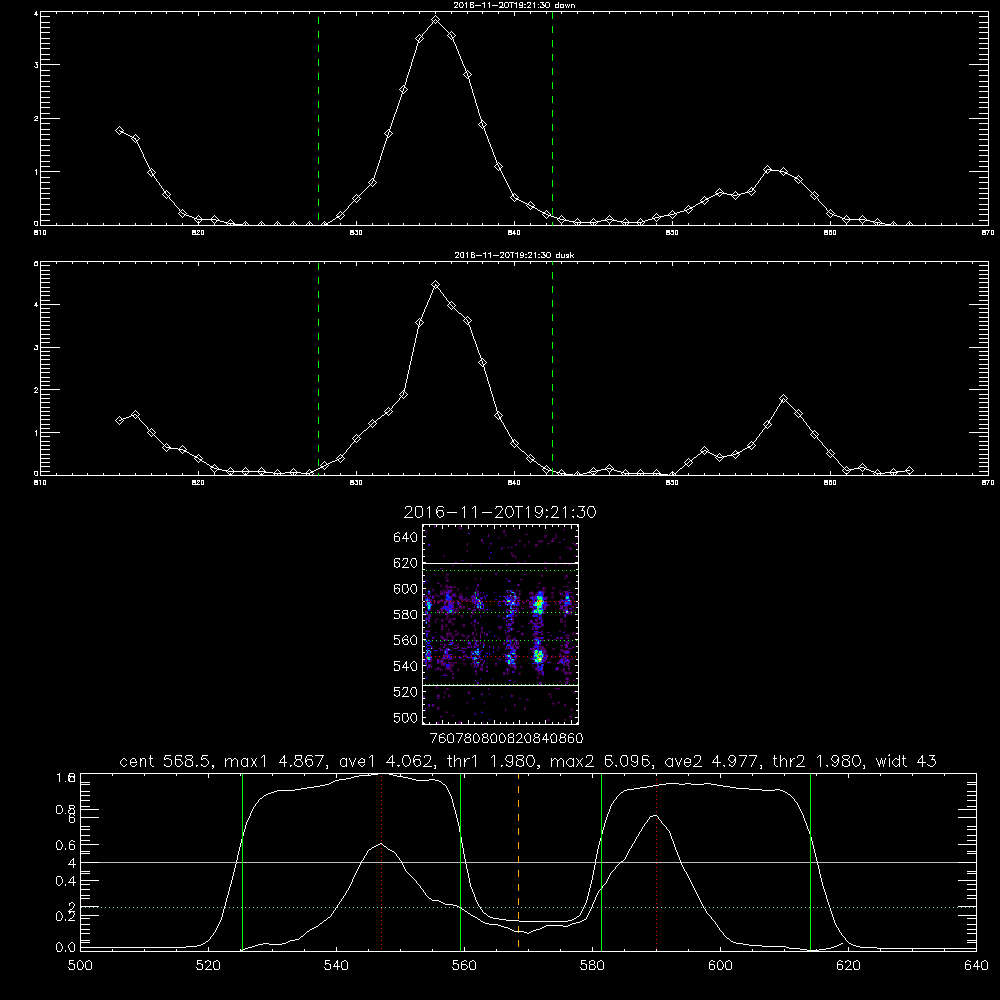Viewport: 1000px width, 1000px height.
Task: Click the 520 label on spectral image y-axis
Action: [406, 692]
